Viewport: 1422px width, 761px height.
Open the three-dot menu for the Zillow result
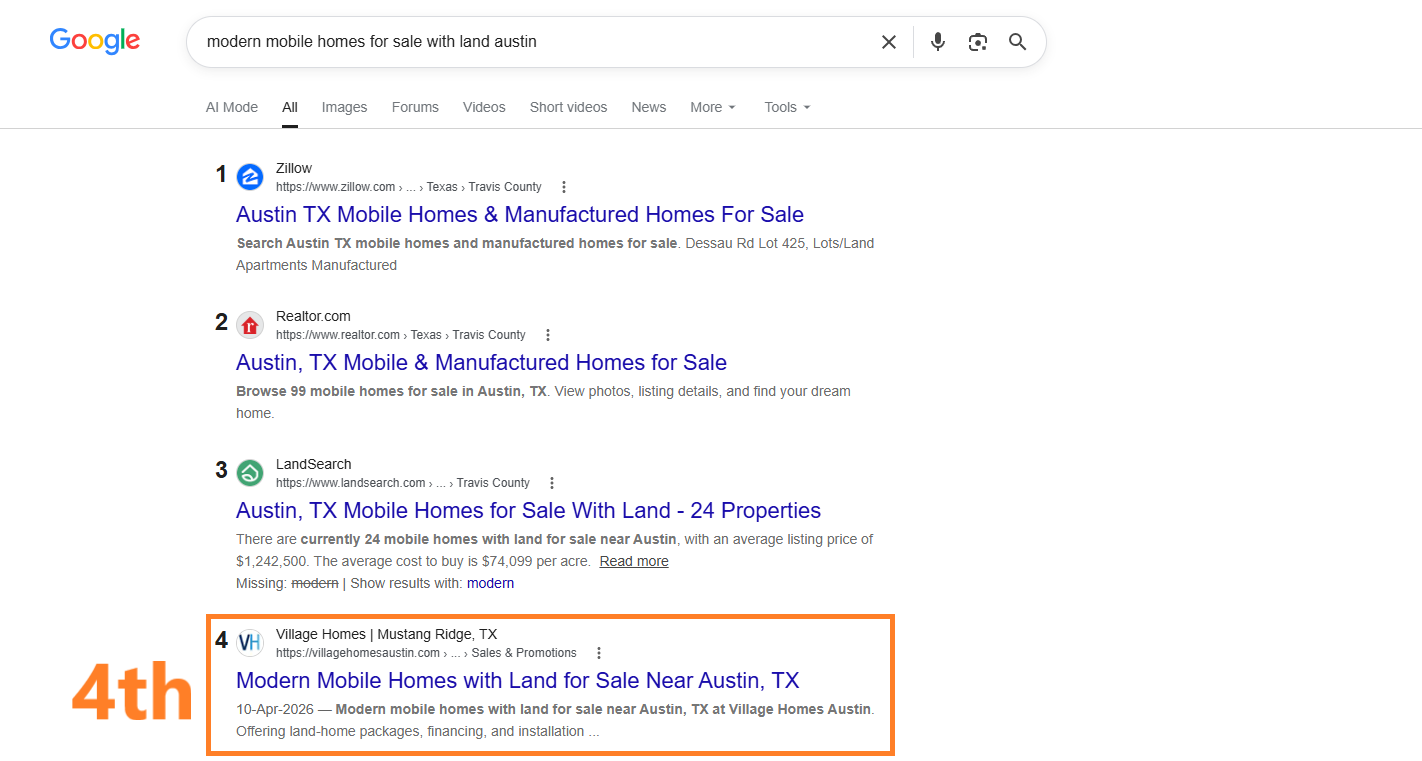click(x=564, y=187)
